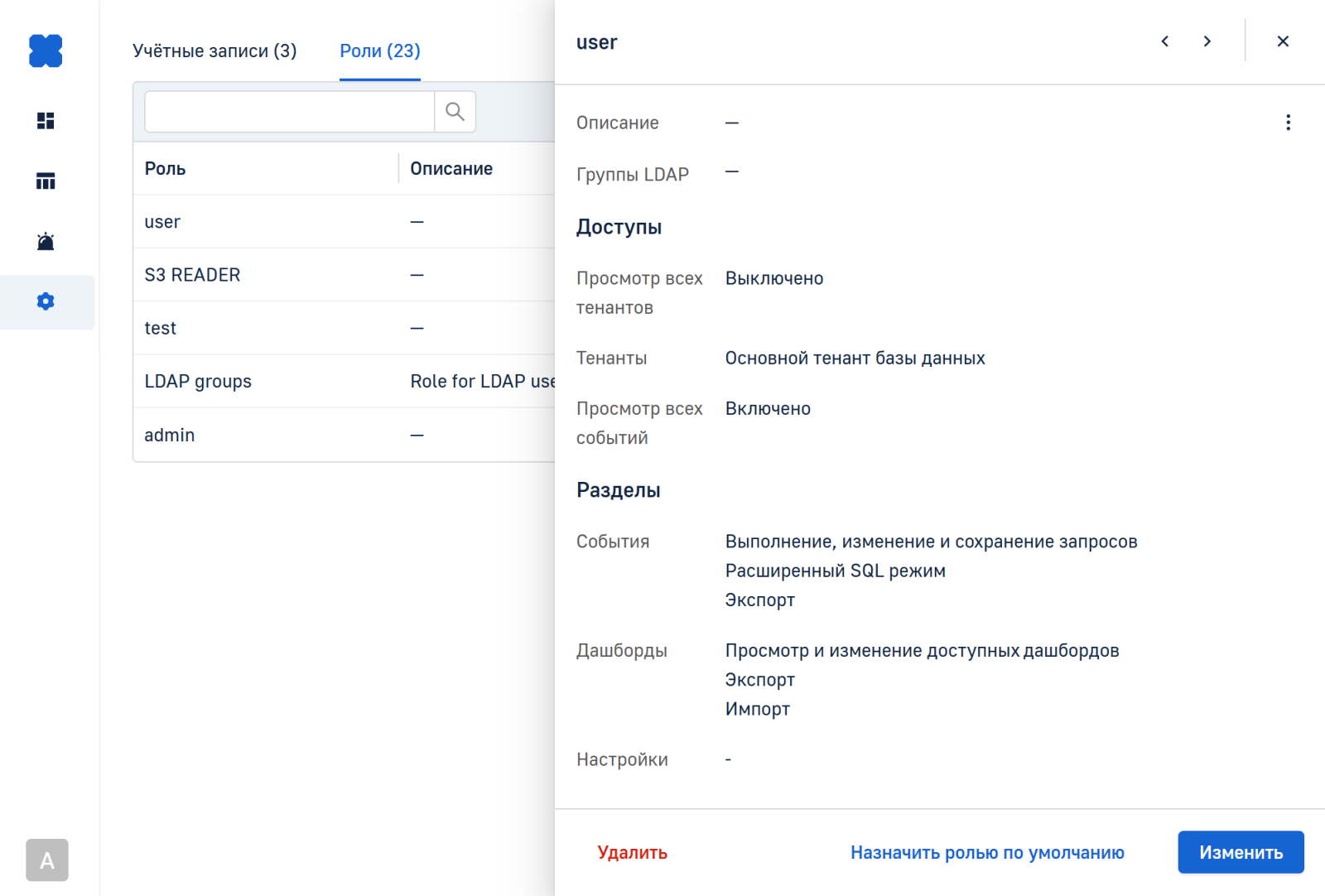The width and height of the screenshot is (1325, 896).
Task: Open the user avatar 'A' menu
Action: tap(47, 860)
